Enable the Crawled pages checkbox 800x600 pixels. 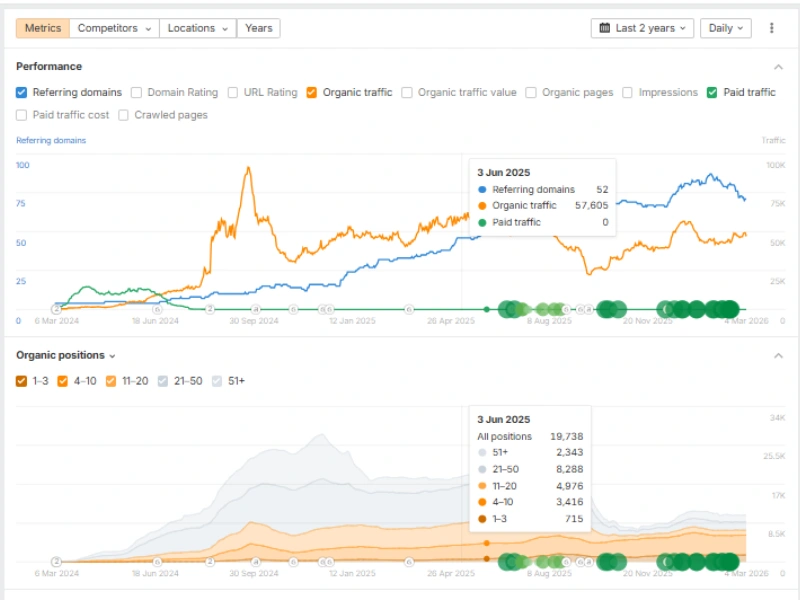click(x=124, y=115)
